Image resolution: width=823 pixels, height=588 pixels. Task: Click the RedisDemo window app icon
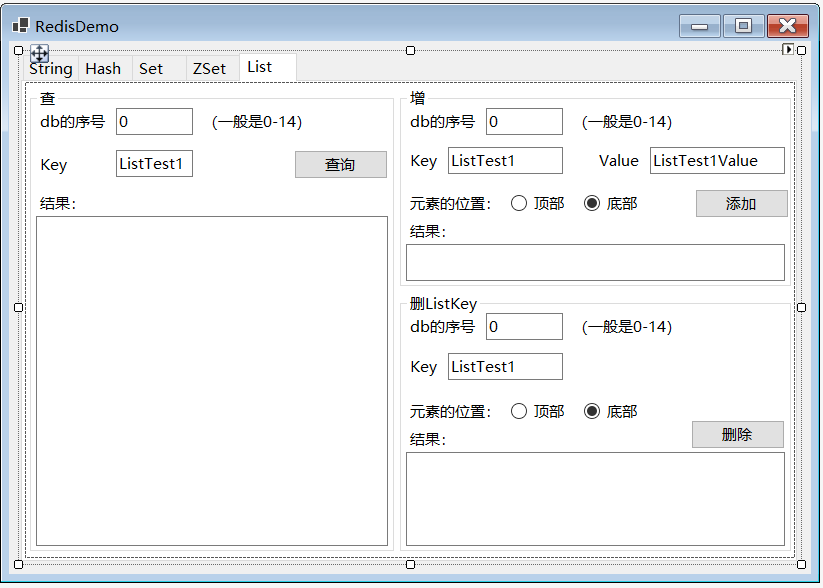(x=20, y=26)
